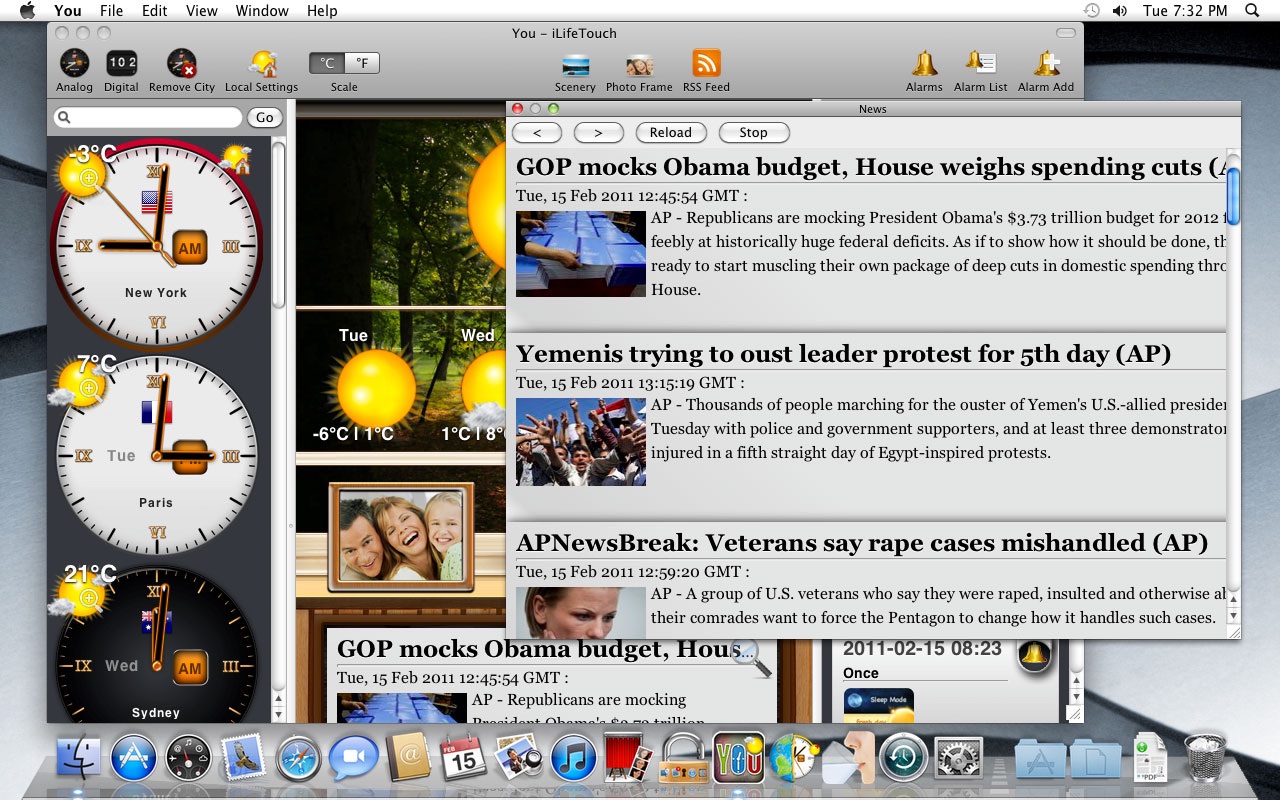This screenshot has width=1280, height=800.
Task: Click News scrollbar down arrow
Action: [1233, 615]
